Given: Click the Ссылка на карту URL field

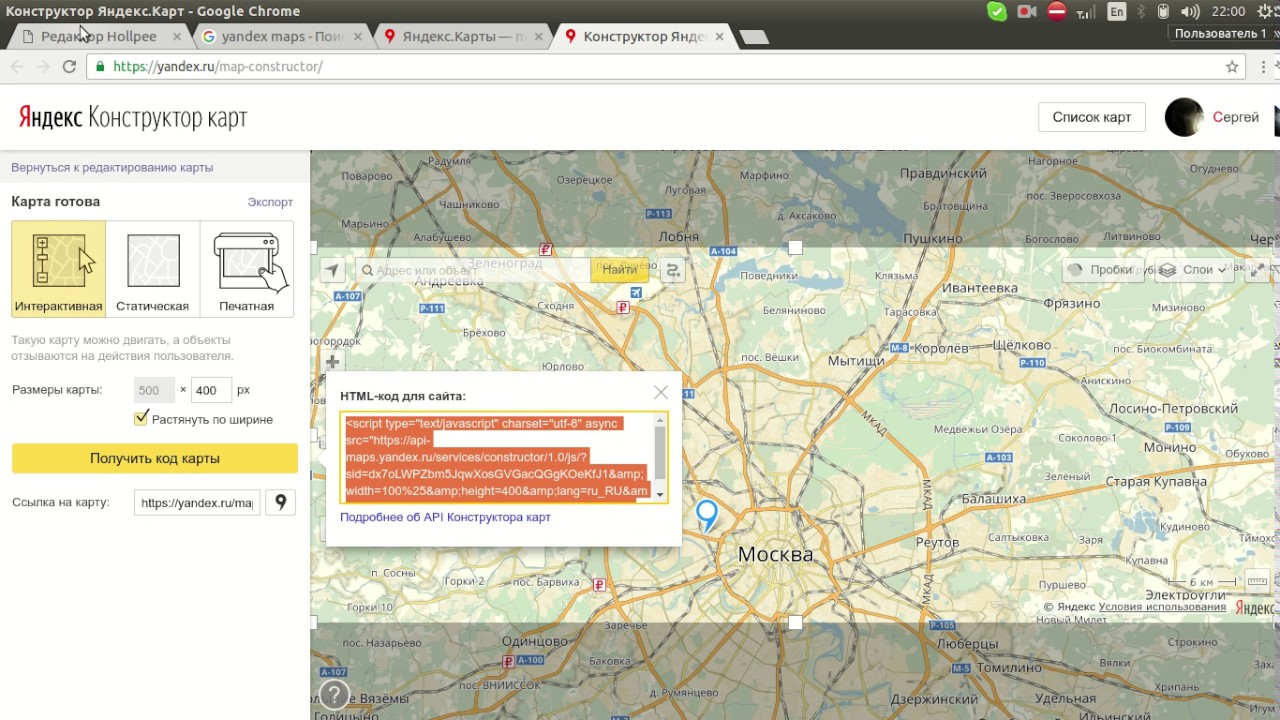Looking at the screenshot, I should coord(197,502).
